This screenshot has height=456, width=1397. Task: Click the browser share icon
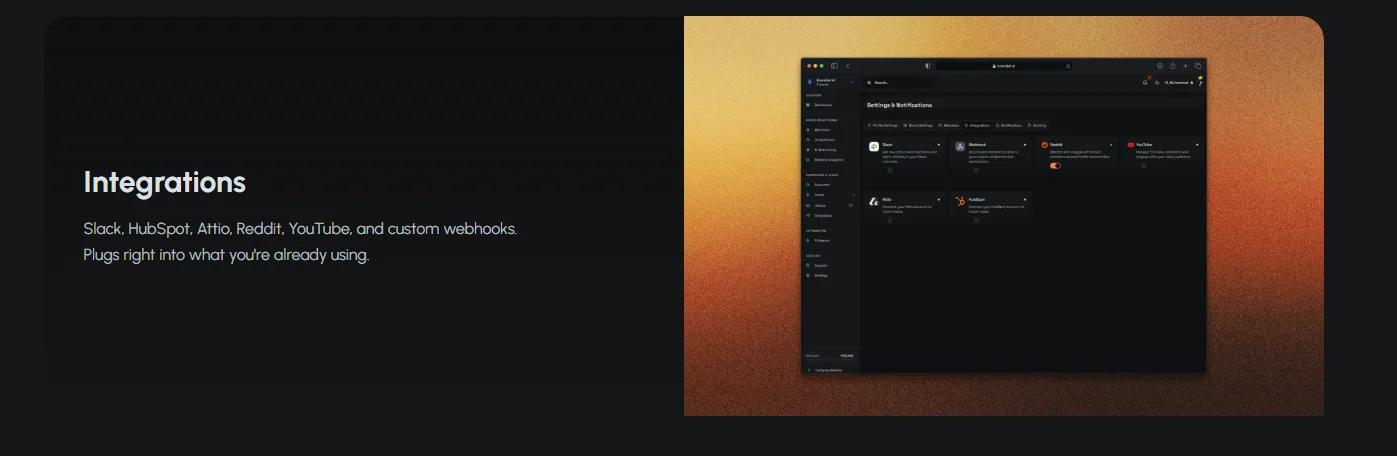[1172, 66]
